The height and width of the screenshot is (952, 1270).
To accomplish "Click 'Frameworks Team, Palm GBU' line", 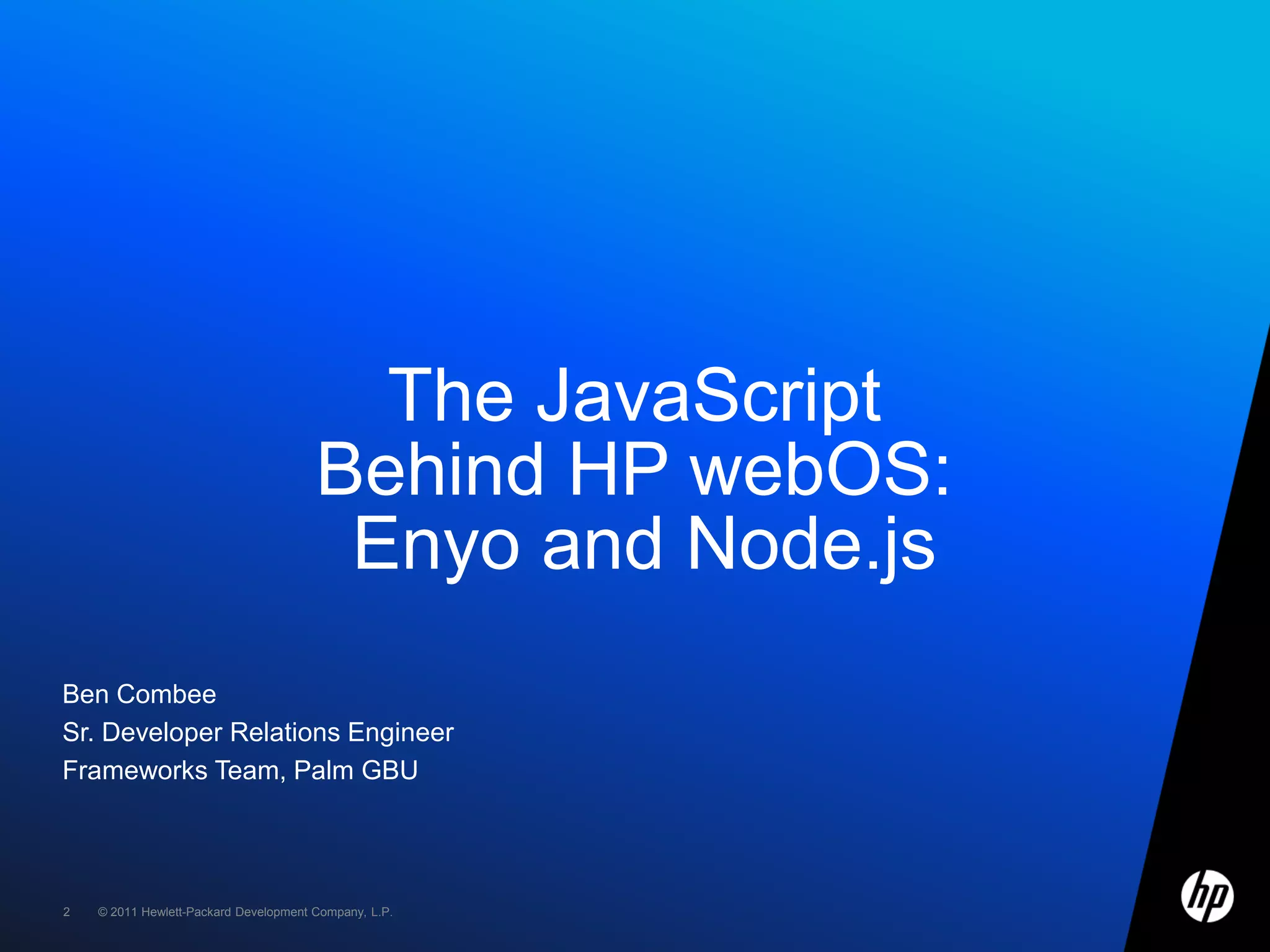I will [240, 770].
